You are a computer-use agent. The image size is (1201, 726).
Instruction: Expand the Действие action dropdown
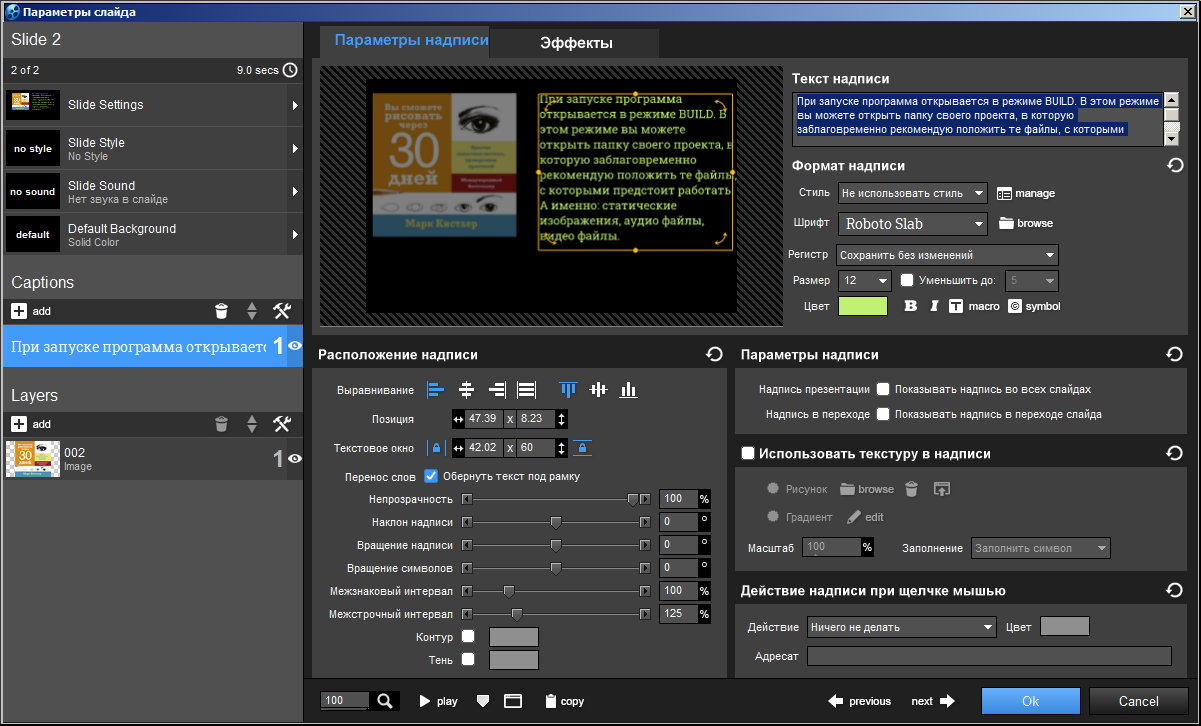pos(901,627)
